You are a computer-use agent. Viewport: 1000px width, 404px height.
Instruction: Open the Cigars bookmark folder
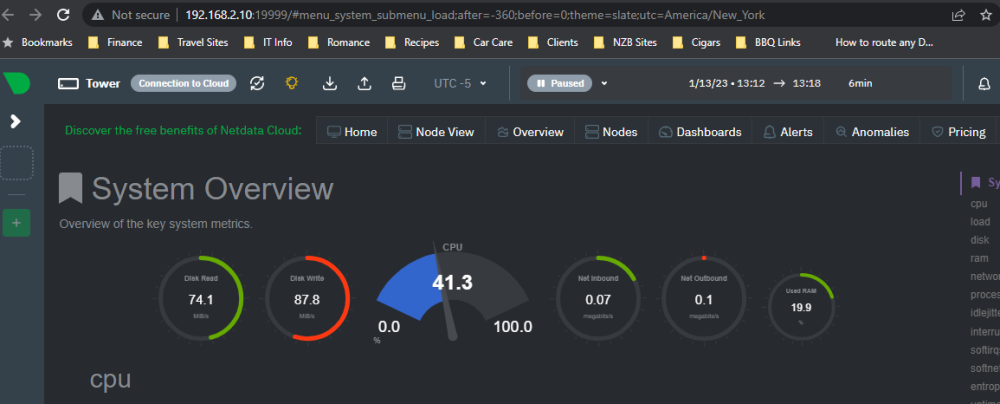[696, 43]
